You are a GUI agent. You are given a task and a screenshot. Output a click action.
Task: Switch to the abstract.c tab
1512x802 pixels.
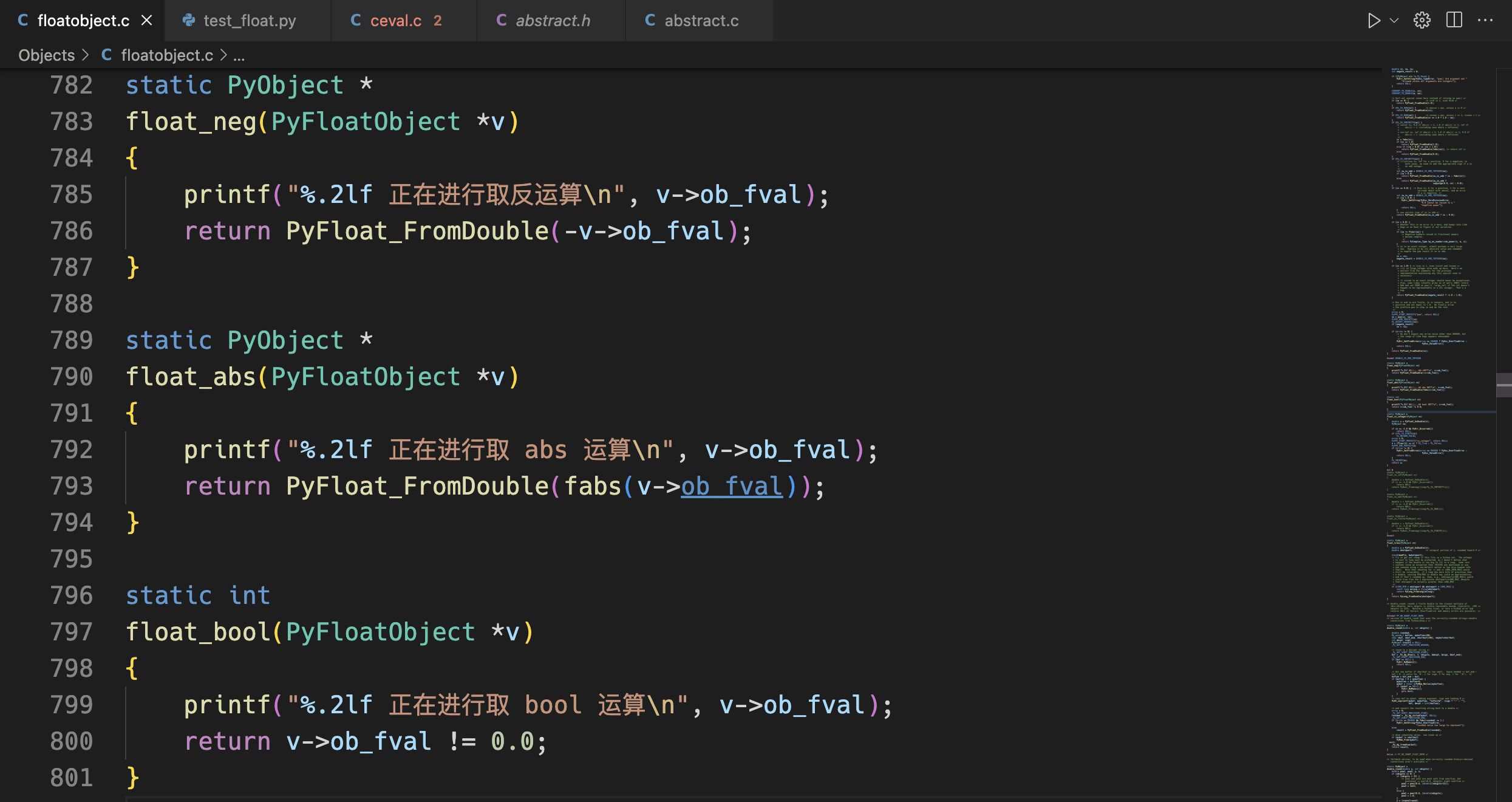701,21
